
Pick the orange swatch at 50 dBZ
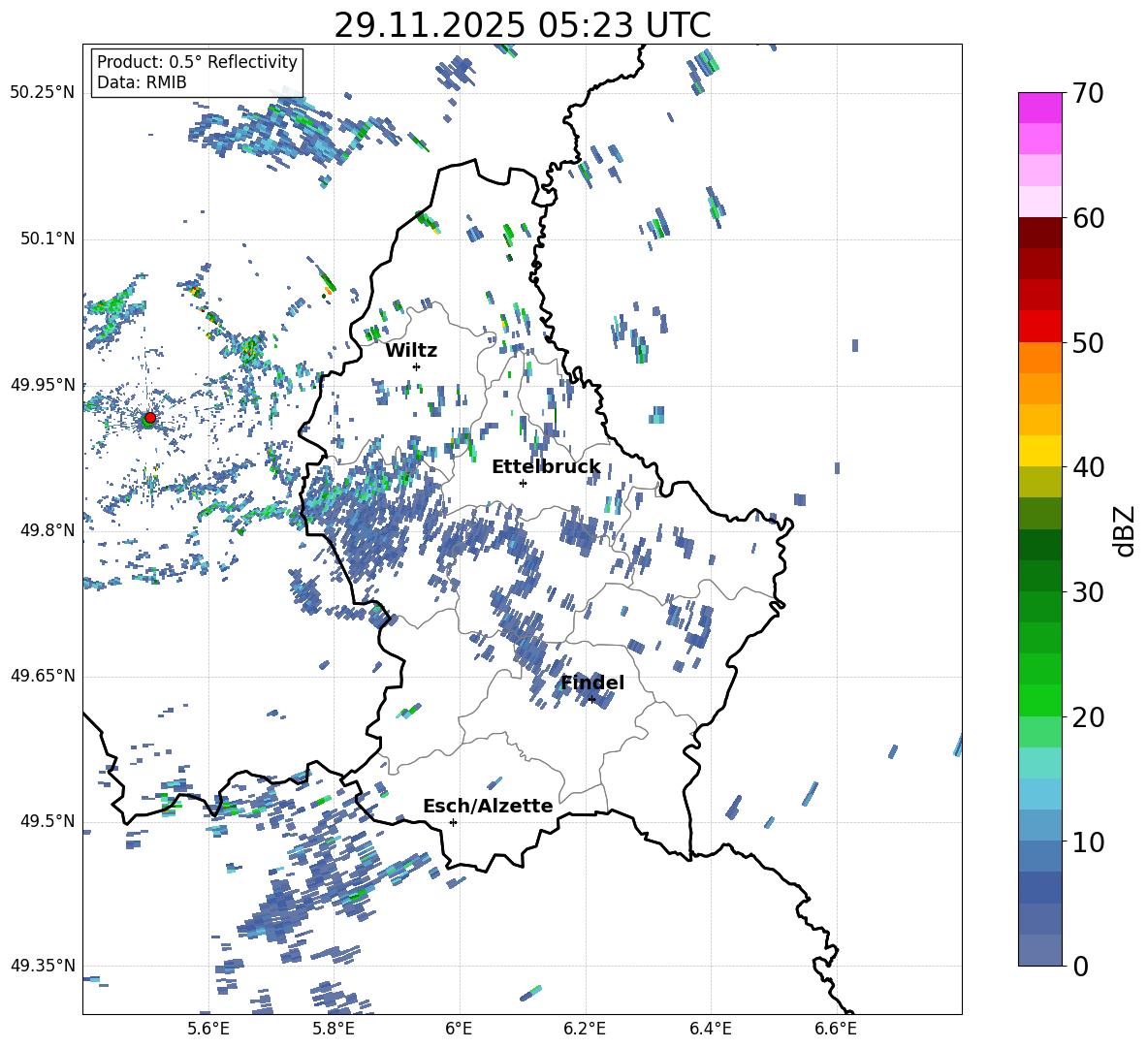1039,357
